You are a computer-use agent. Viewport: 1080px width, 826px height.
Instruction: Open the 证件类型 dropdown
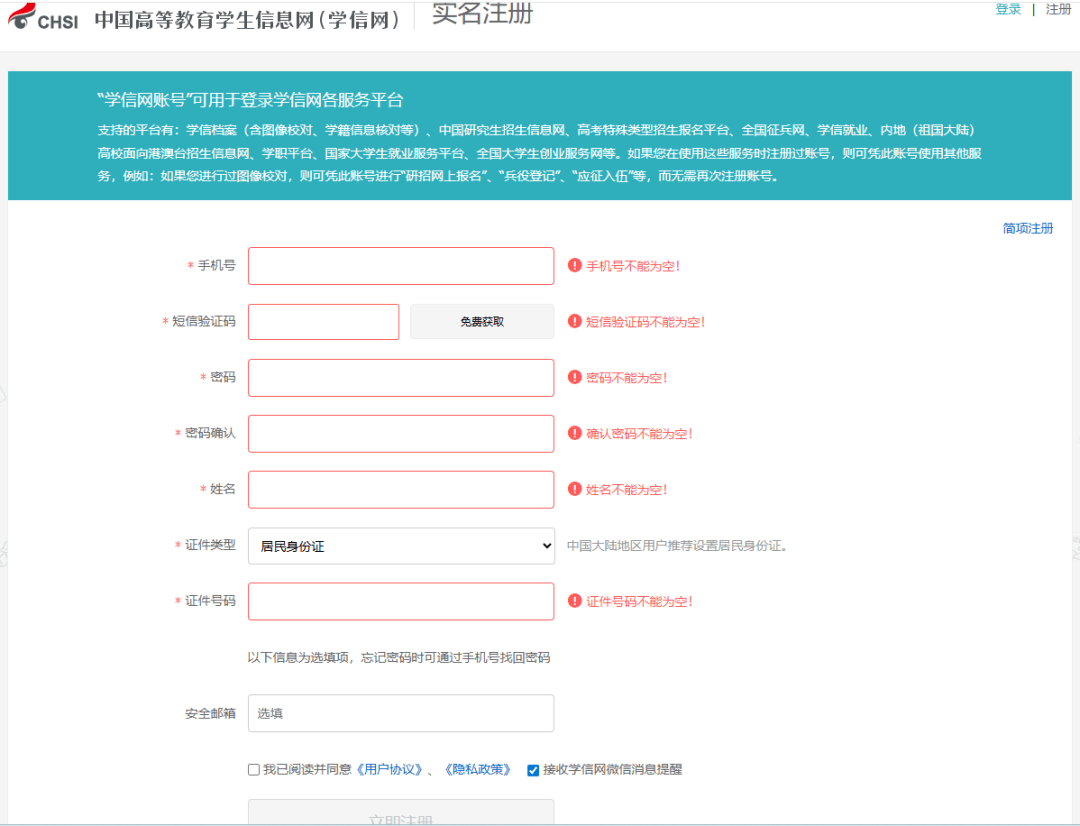tap(401, 546)
